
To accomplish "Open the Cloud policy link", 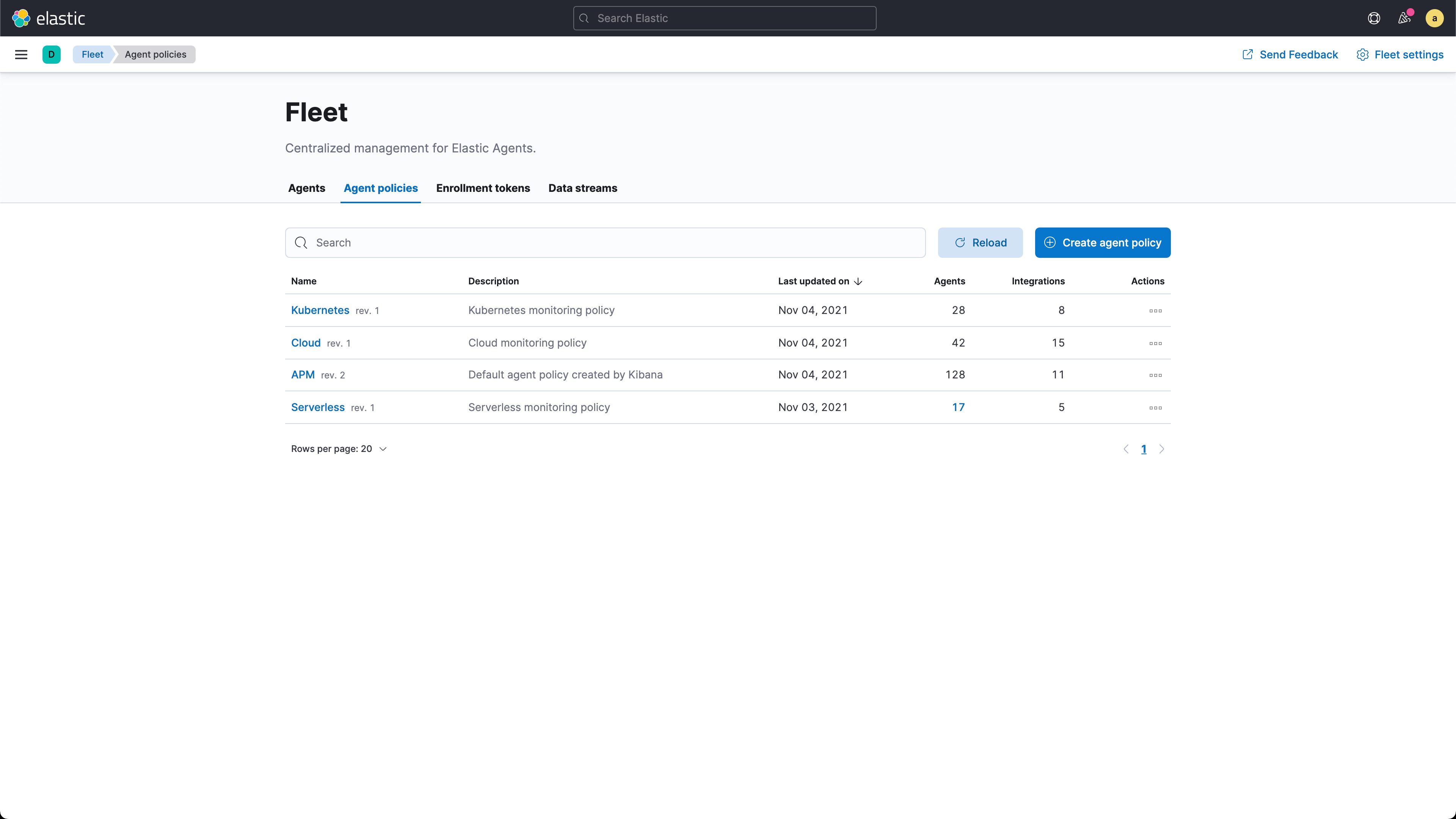I will point(306,343).
